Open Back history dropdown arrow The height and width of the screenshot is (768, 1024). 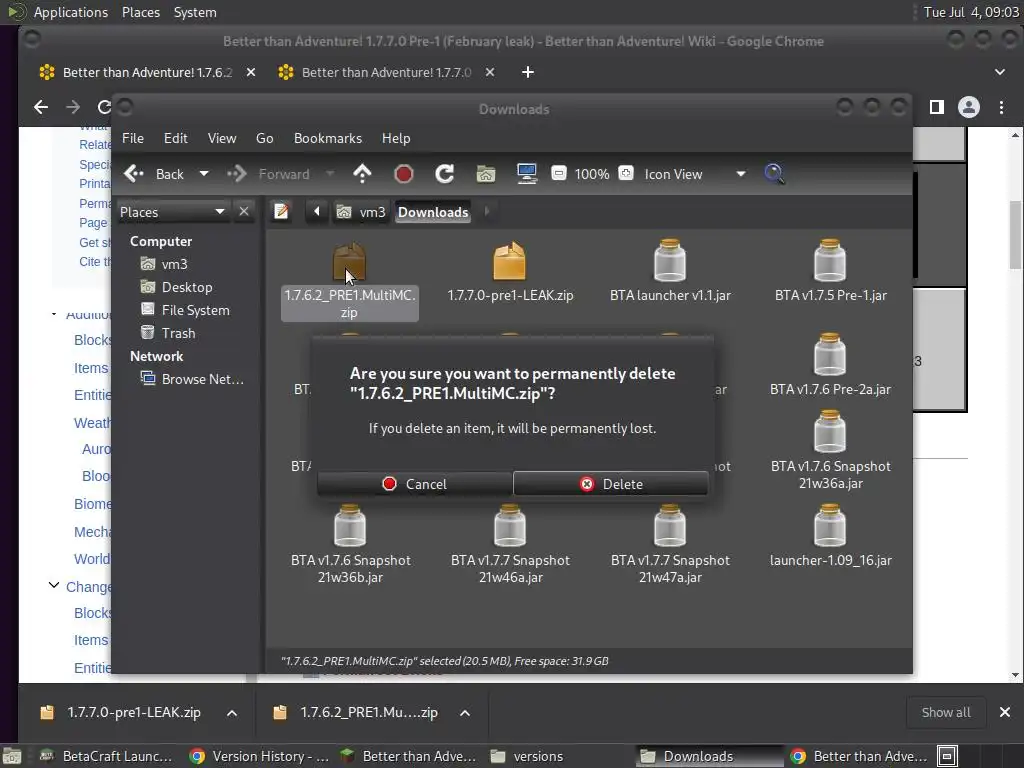coord(204,174)
